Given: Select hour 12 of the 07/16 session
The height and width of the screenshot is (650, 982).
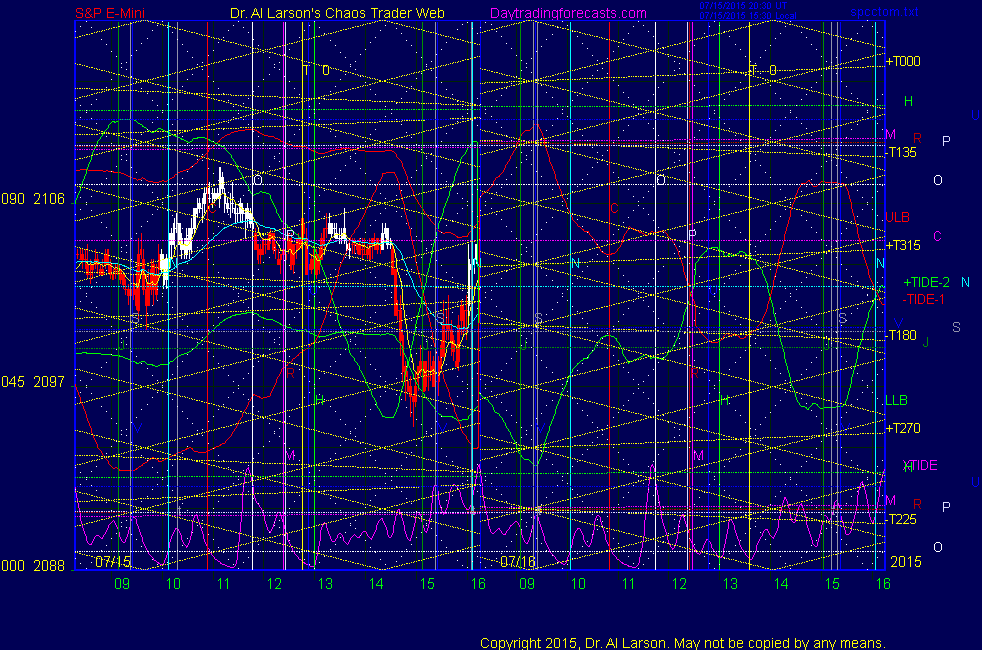Looking at the screenshot, I should [680, 584].
